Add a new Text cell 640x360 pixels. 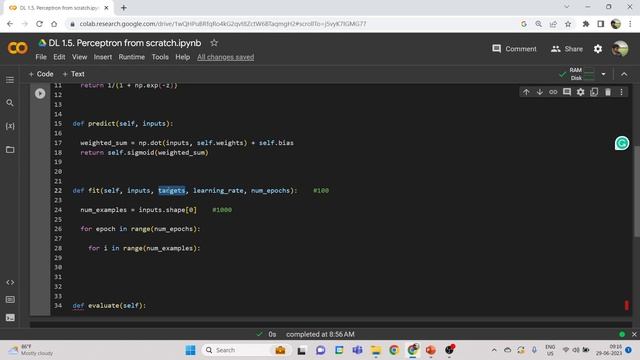click(x=73, y=74)
